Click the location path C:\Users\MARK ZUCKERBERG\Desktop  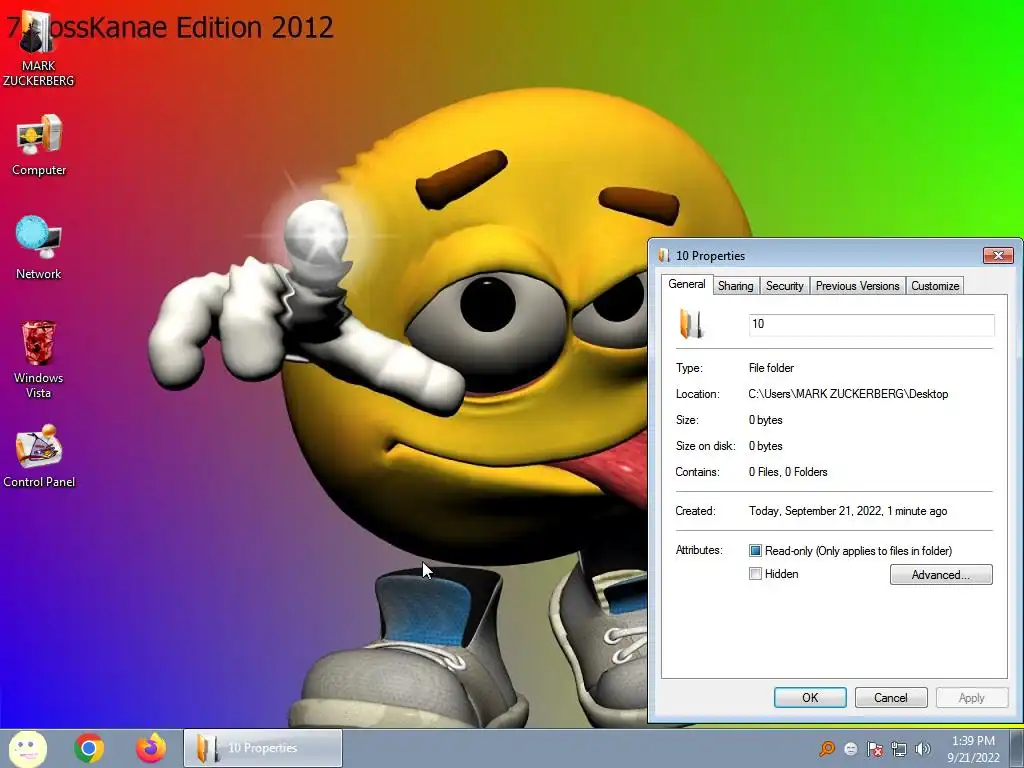point(848,394)
